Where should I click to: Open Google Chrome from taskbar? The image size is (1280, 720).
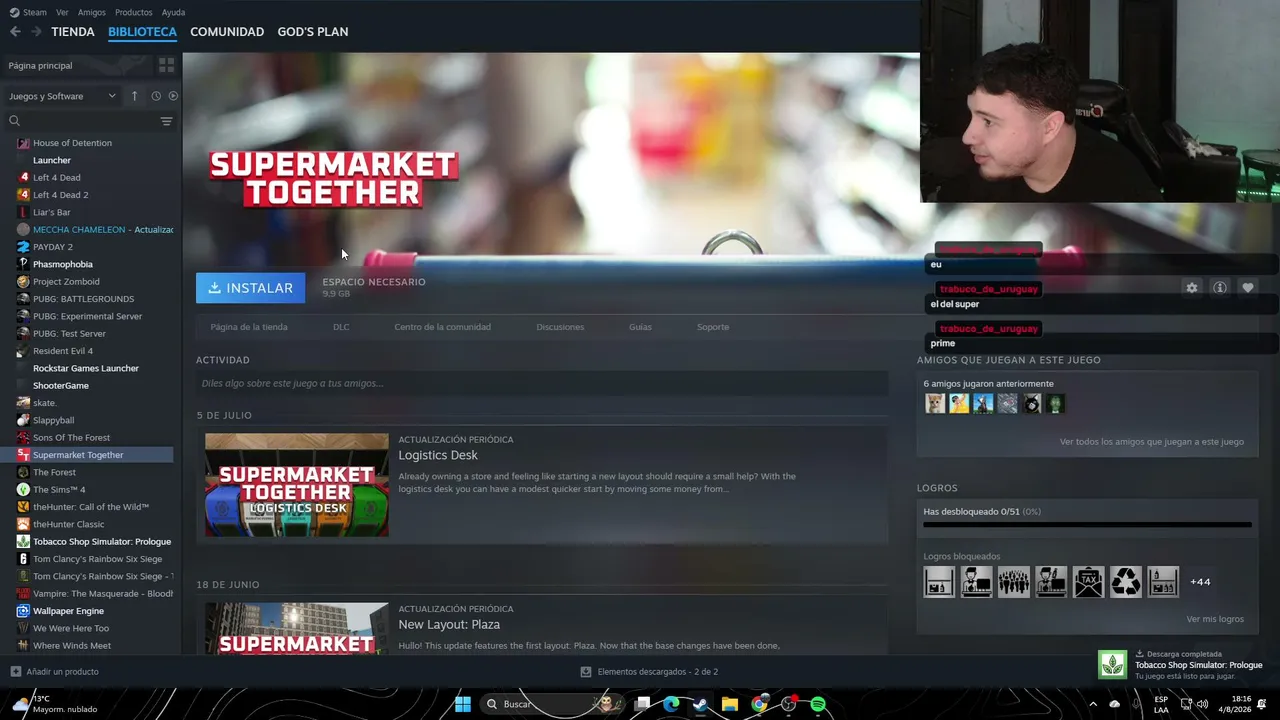tap(760, 704)
